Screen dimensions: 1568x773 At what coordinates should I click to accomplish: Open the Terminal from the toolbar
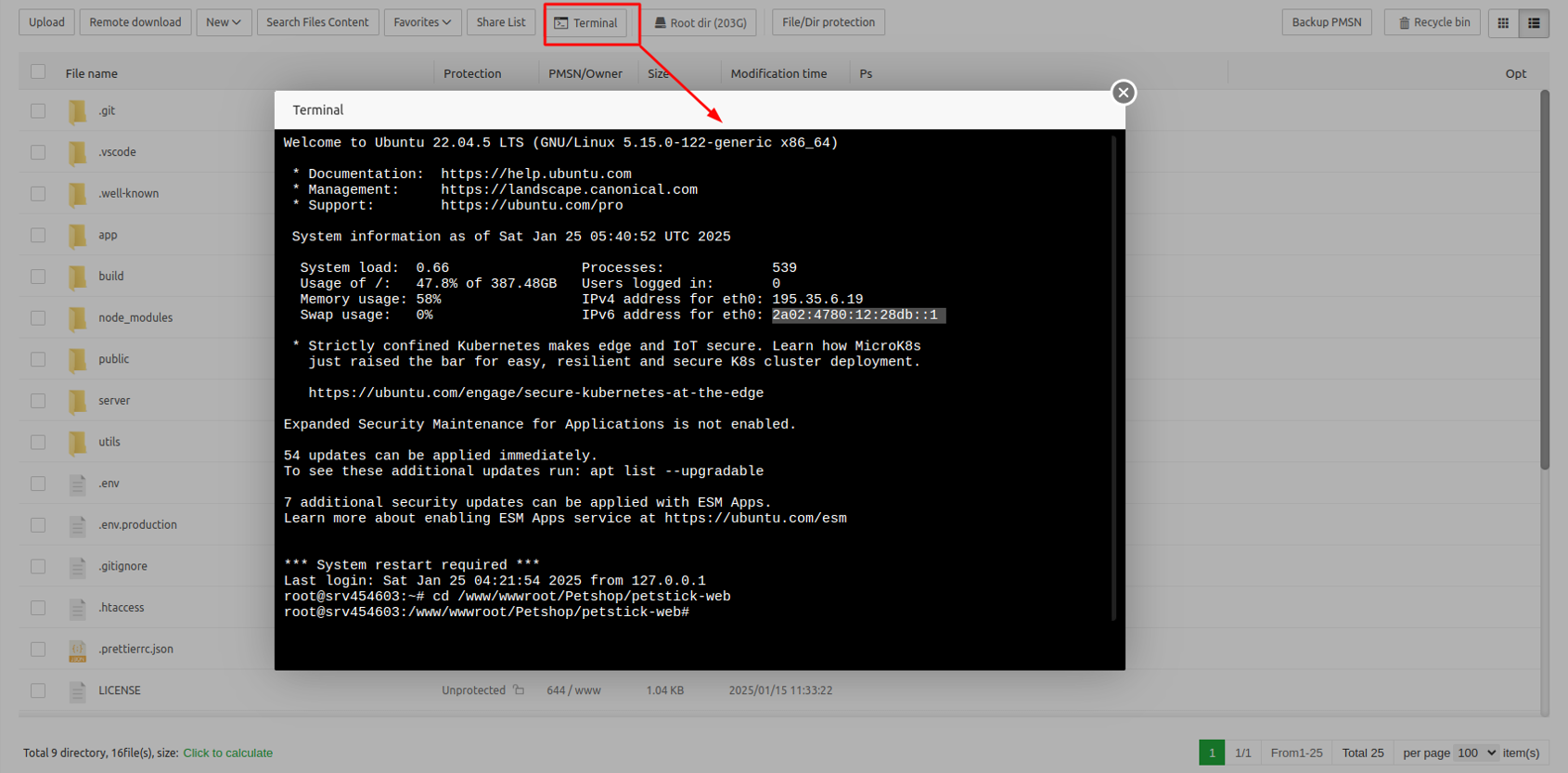coord(585,23)
